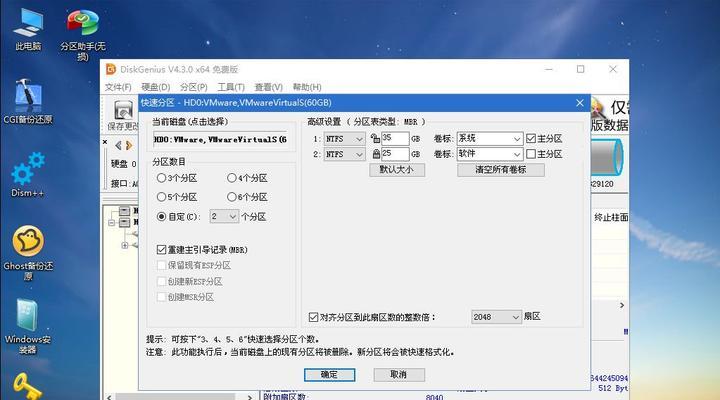Collapse the second disk node in DiskGenius tree
720x400 pixels.
click(112, 223)
